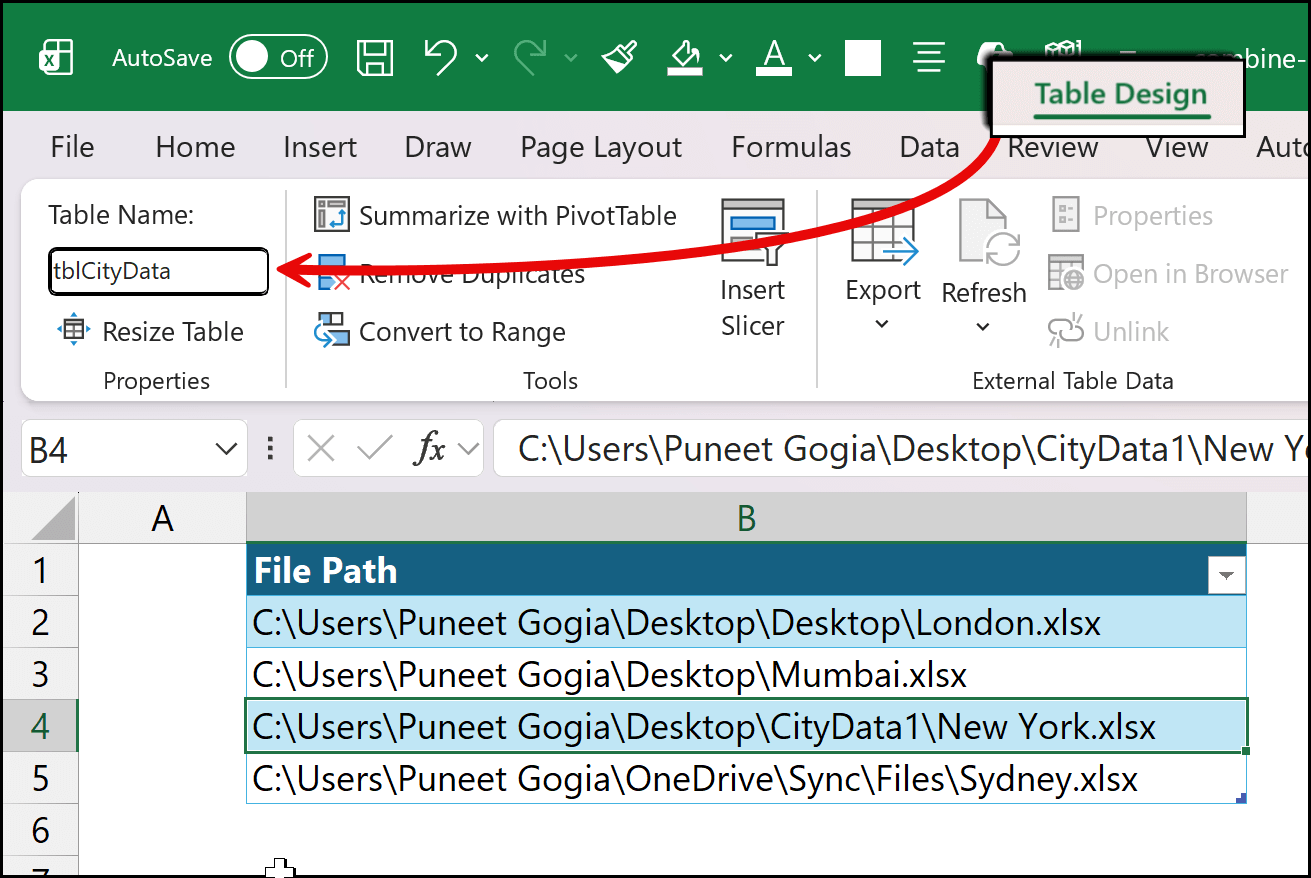Expand the Refresh dropdown arrow
The image size is (1311, 878).
[983, 327]
